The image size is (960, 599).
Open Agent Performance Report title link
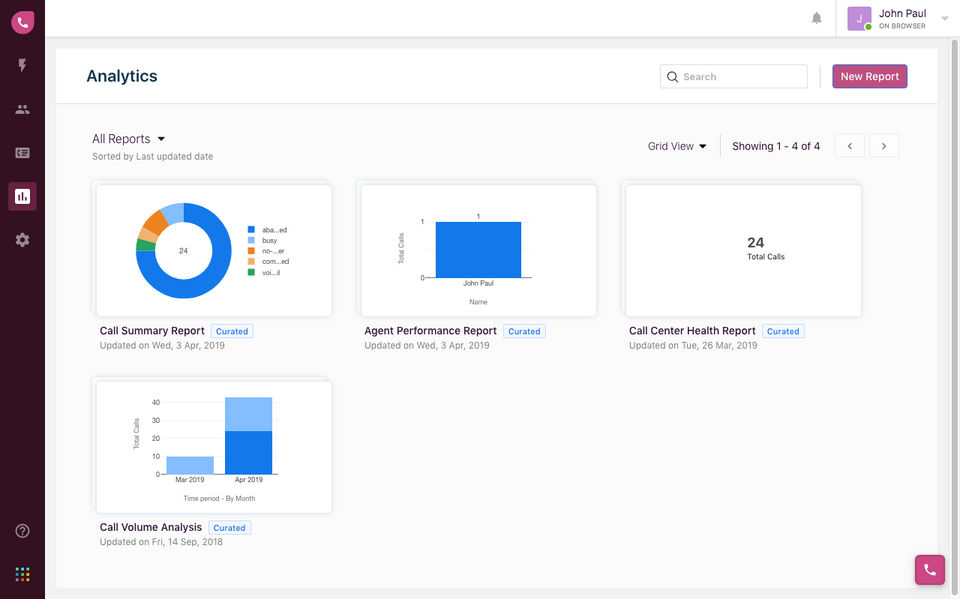tap(430, 331)
